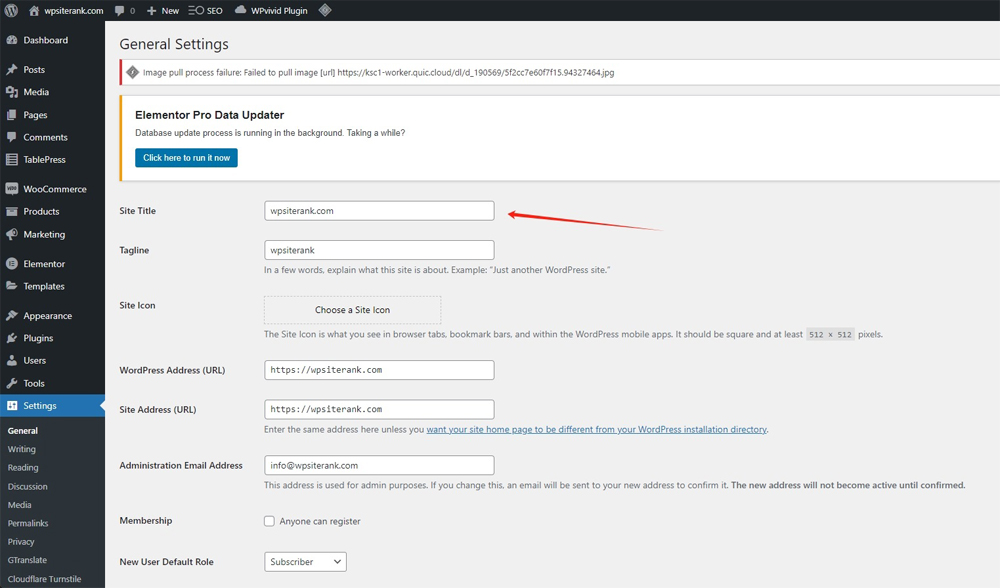1000x588 pixels.
Task: Click the General Settings page heading
Action: (x=174, y=44)
